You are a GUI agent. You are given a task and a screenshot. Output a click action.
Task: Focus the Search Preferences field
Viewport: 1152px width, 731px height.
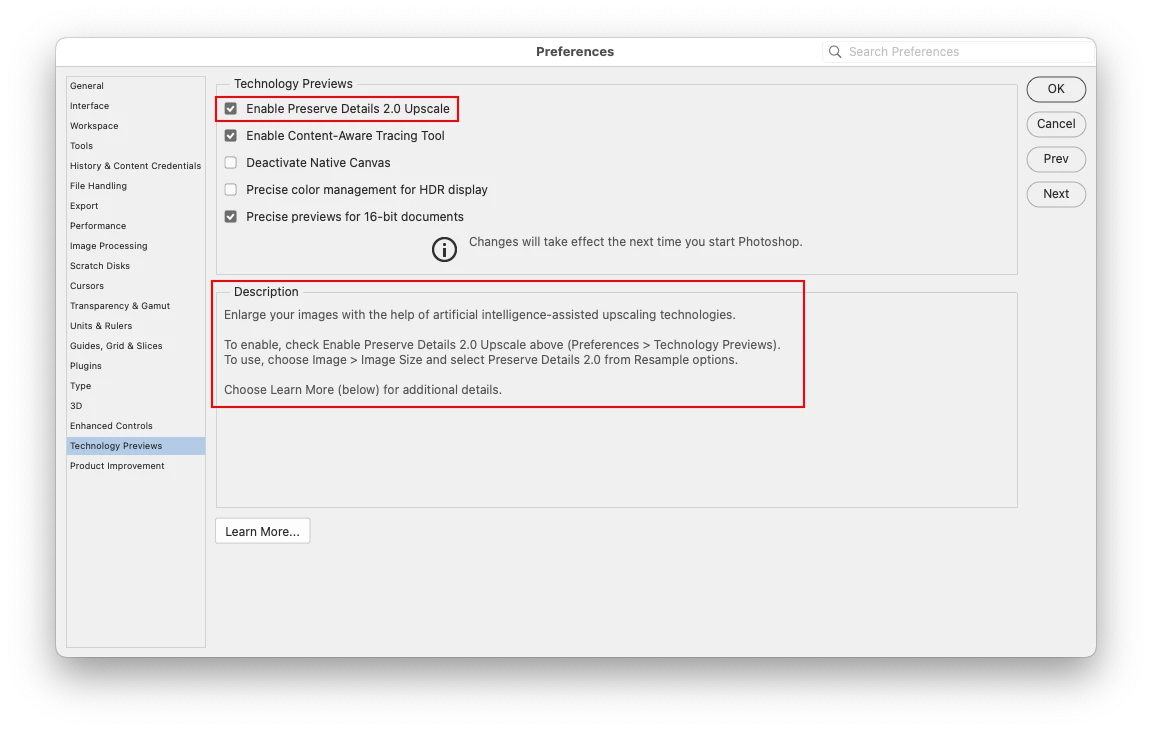click(x=959, y=51)
